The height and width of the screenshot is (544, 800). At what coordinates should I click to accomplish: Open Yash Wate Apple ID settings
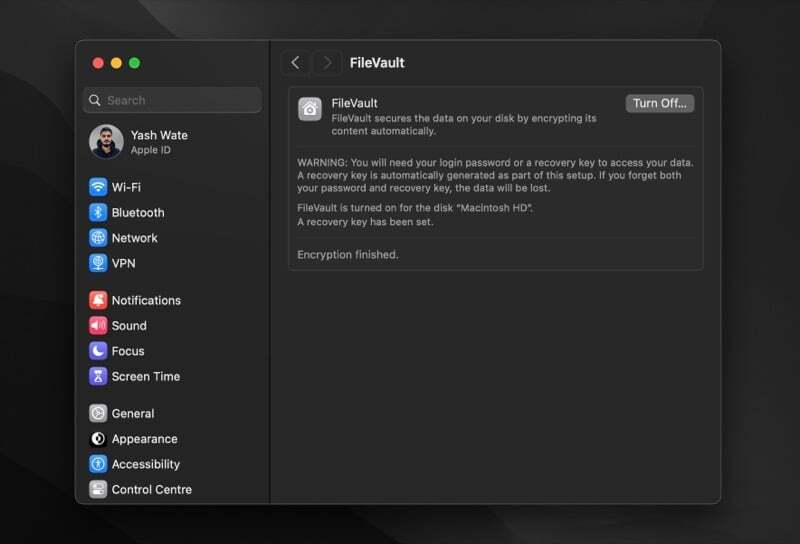(172, 142)
